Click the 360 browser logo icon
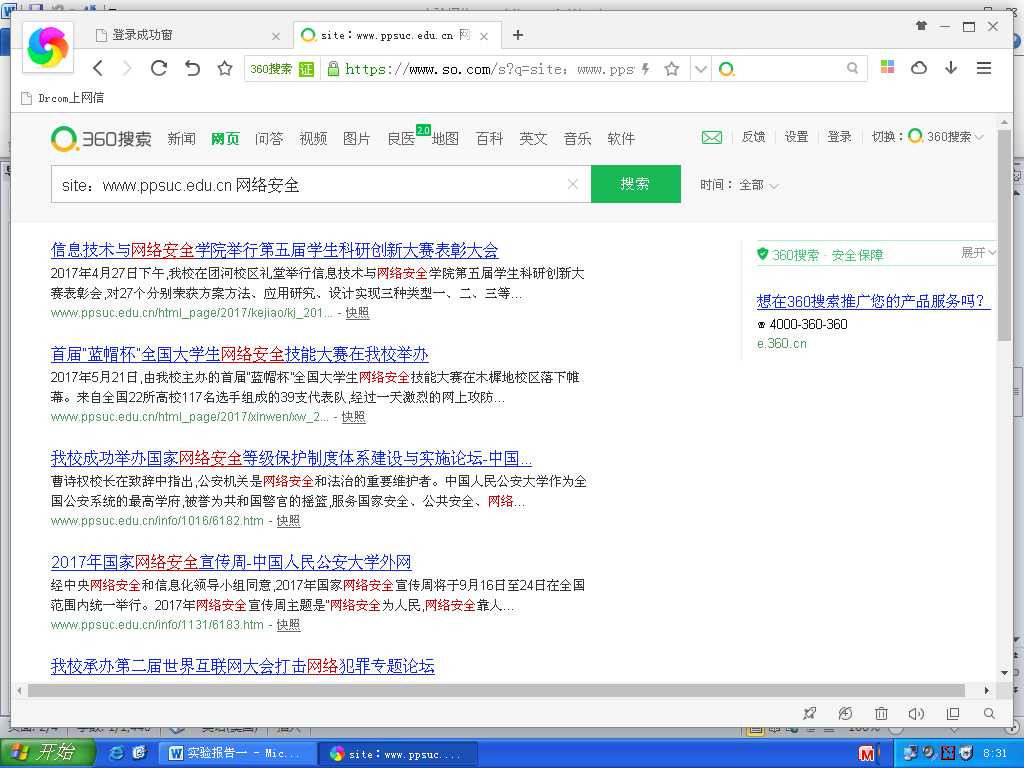Viewport: 1024px width, 768px height. coord(47,48)
